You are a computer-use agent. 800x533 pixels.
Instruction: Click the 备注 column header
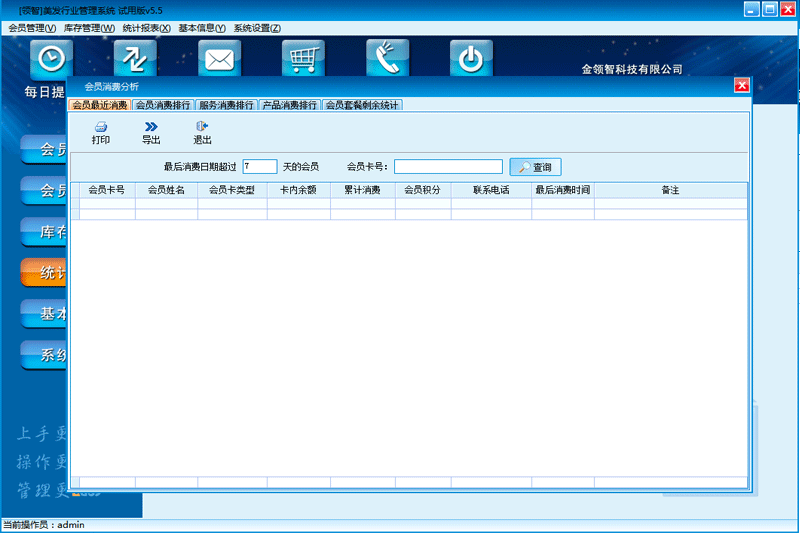[670, 190]
